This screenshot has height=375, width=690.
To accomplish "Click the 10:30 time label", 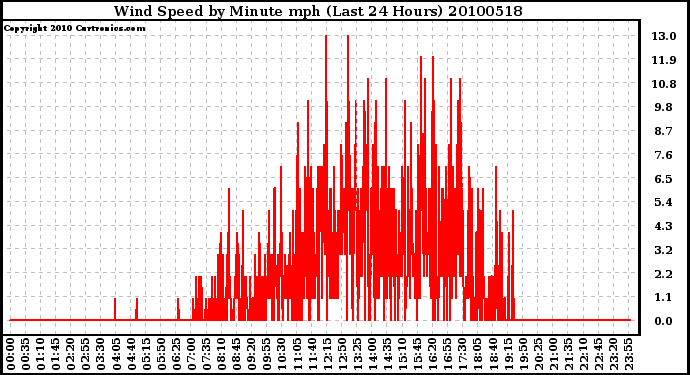I will [282, 355].
